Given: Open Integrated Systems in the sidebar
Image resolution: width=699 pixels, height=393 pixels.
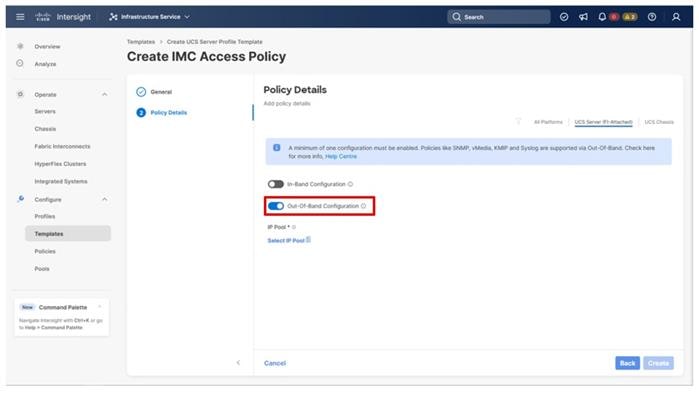Looking at the screenshot, I should click(x=61, y=181).
